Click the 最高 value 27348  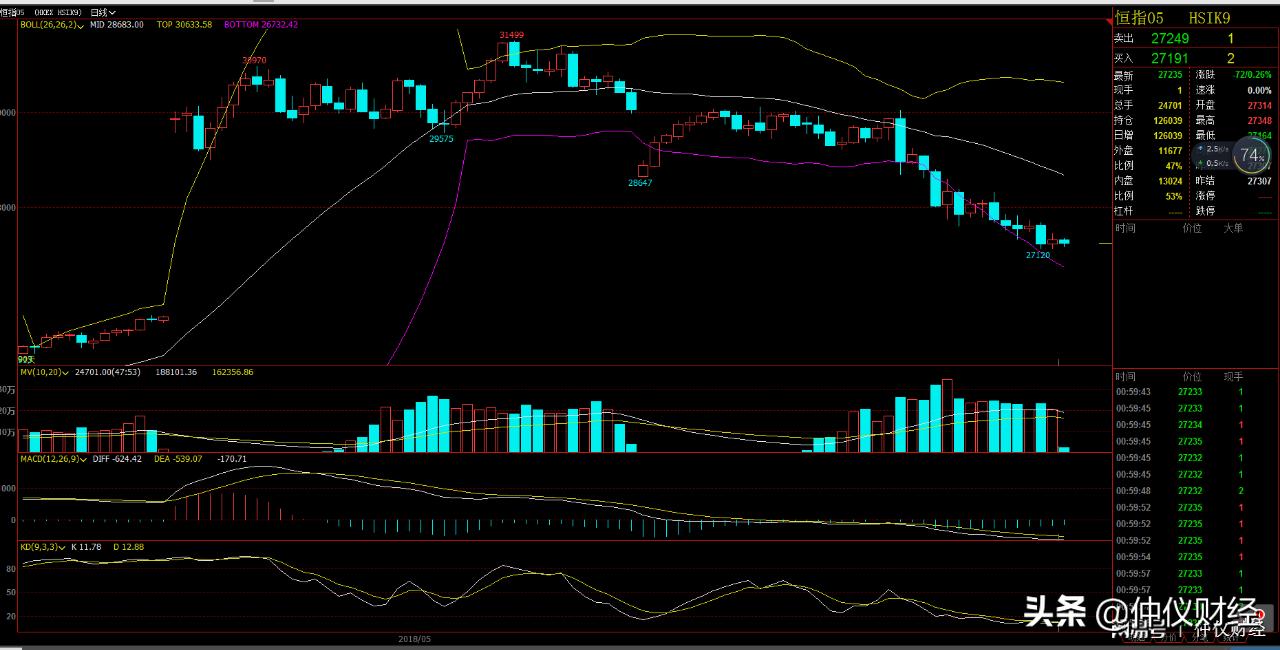coord(1259,120)
